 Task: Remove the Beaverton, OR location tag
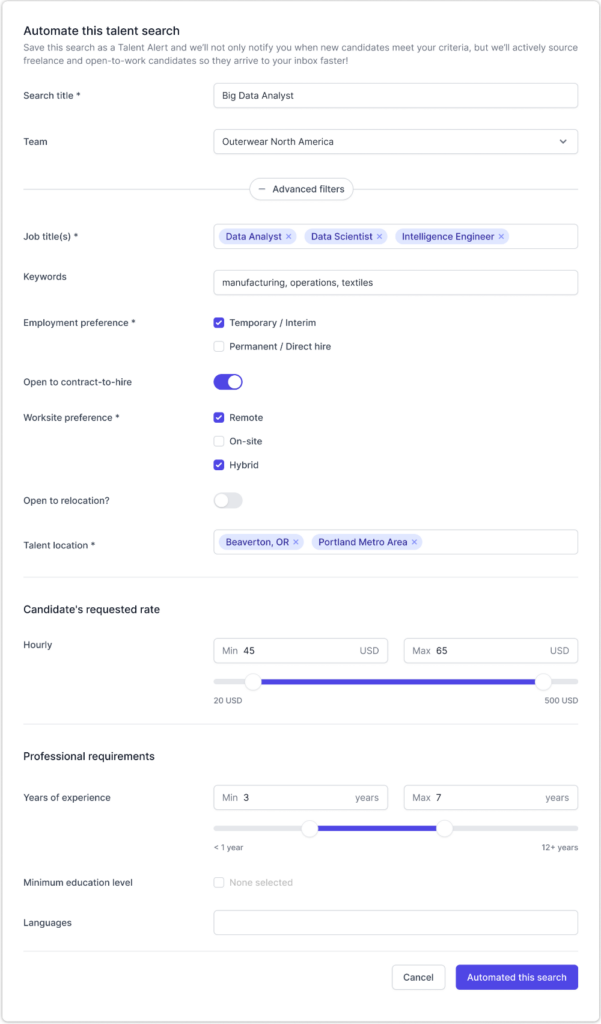296,542
